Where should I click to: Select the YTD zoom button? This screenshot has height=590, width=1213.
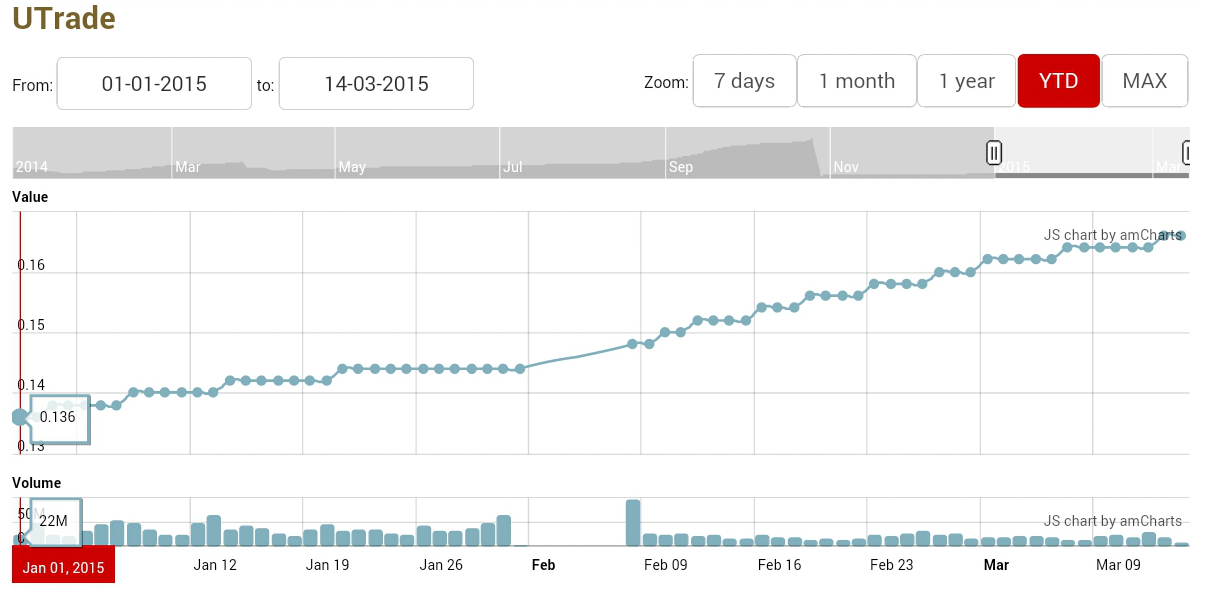point(1059,81)
